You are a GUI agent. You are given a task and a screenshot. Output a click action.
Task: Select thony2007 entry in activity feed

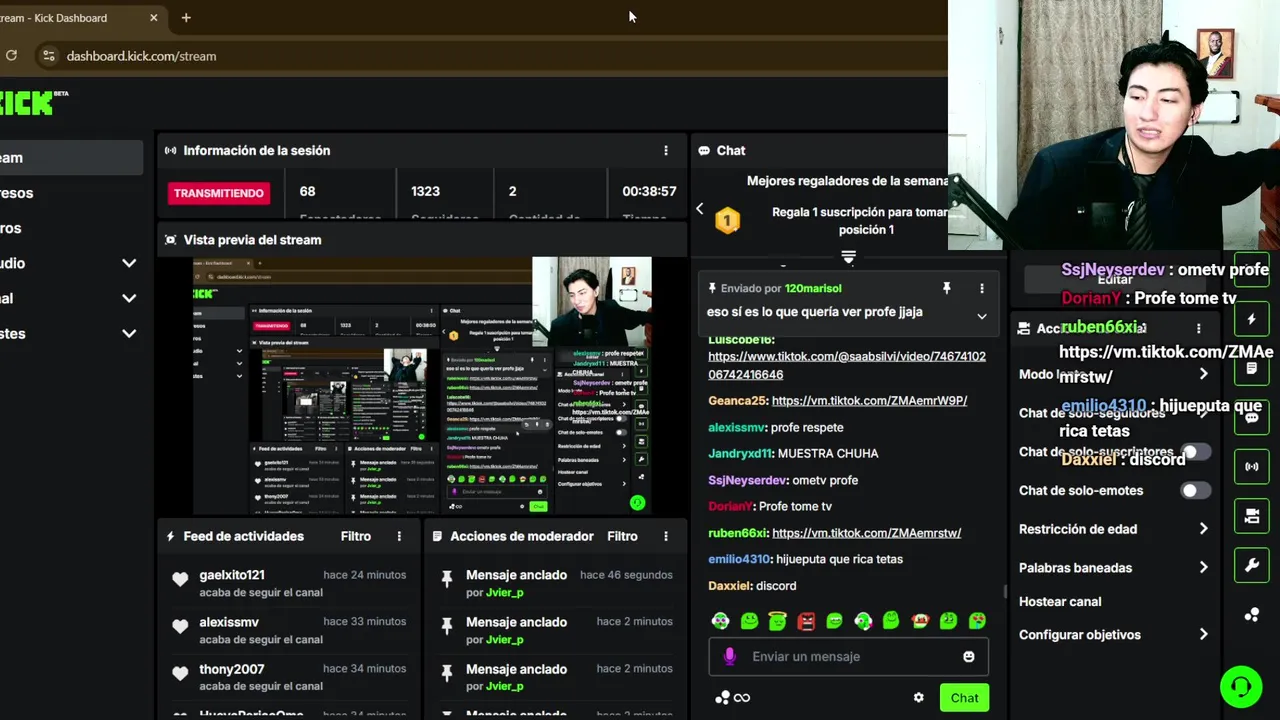[288, 677]
